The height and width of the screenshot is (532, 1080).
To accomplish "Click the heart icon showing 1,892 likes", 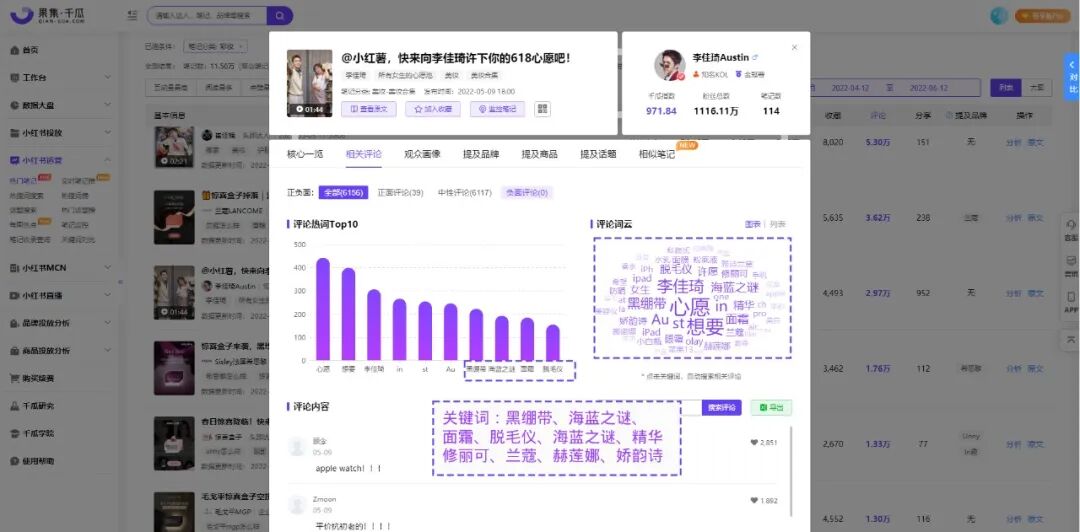I will tap(754, 500).
